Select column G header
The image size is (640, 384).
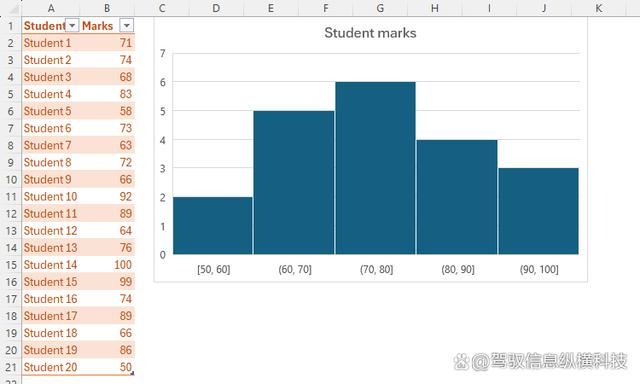click(x=380, y=8)
